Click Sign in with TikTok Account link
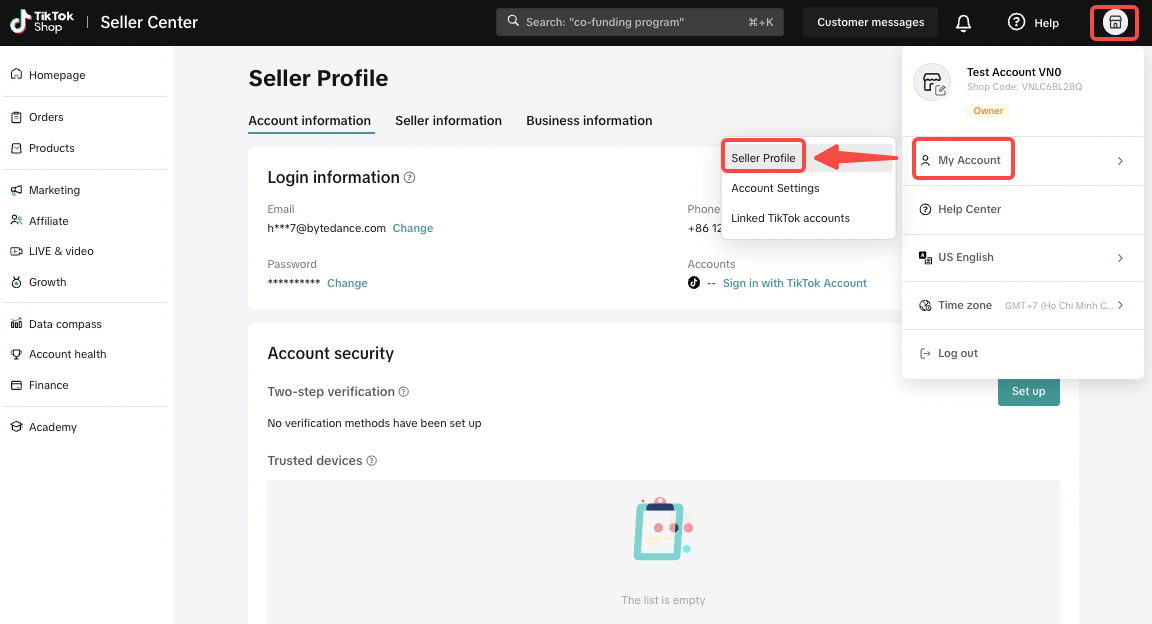 (794, 283)
